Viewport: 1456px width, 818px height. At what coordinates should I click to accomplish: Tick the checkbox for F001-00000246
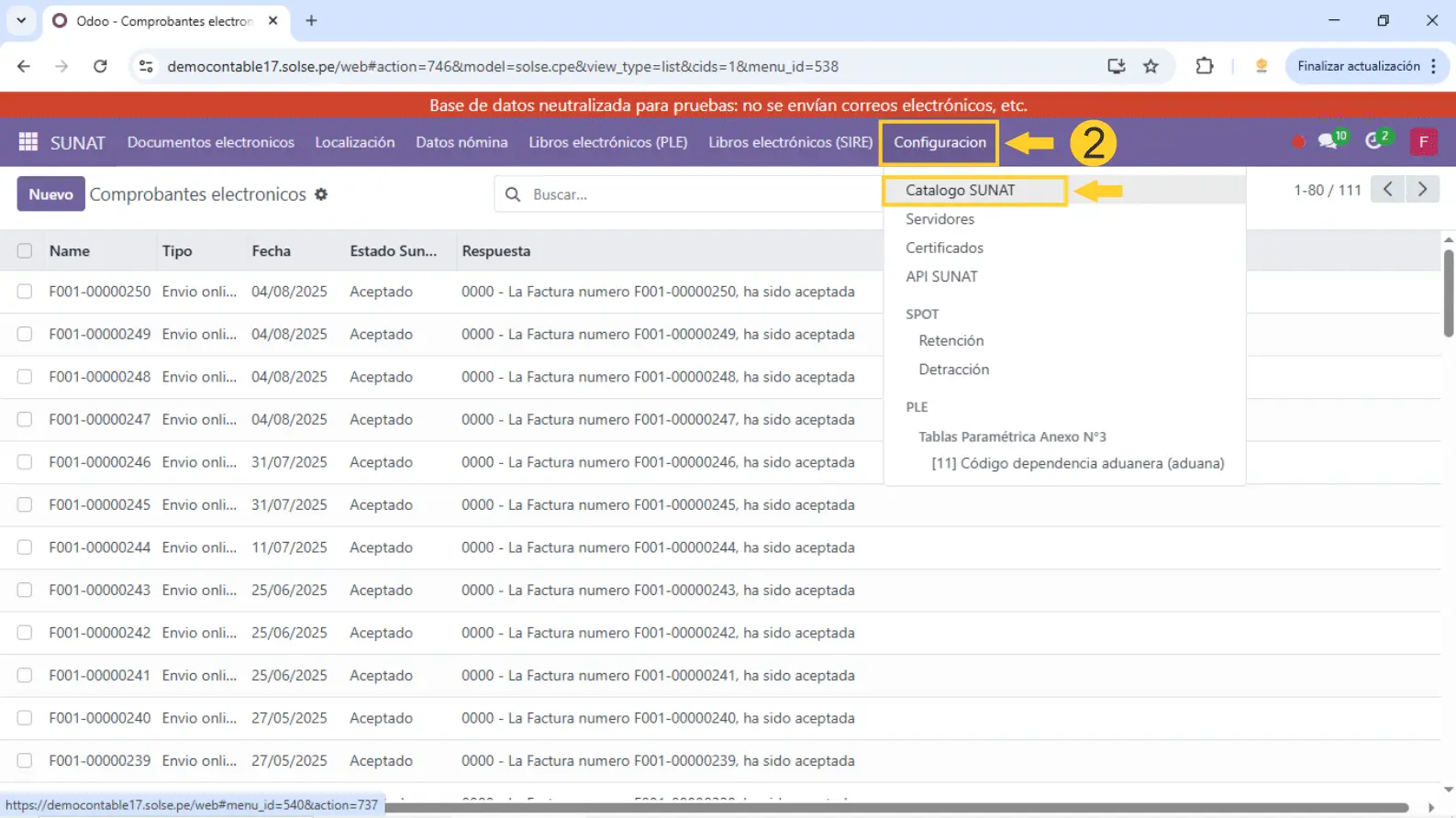pos(25,462)
